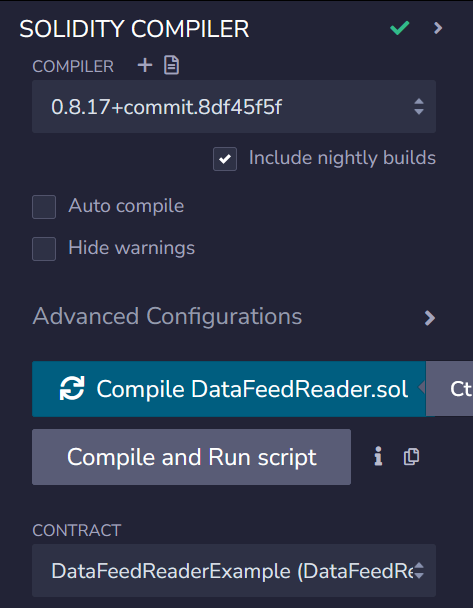This screenshot has height=608, width=473.
Task: Click the 'Include nightly builds' label
Action: click(342, 158)
